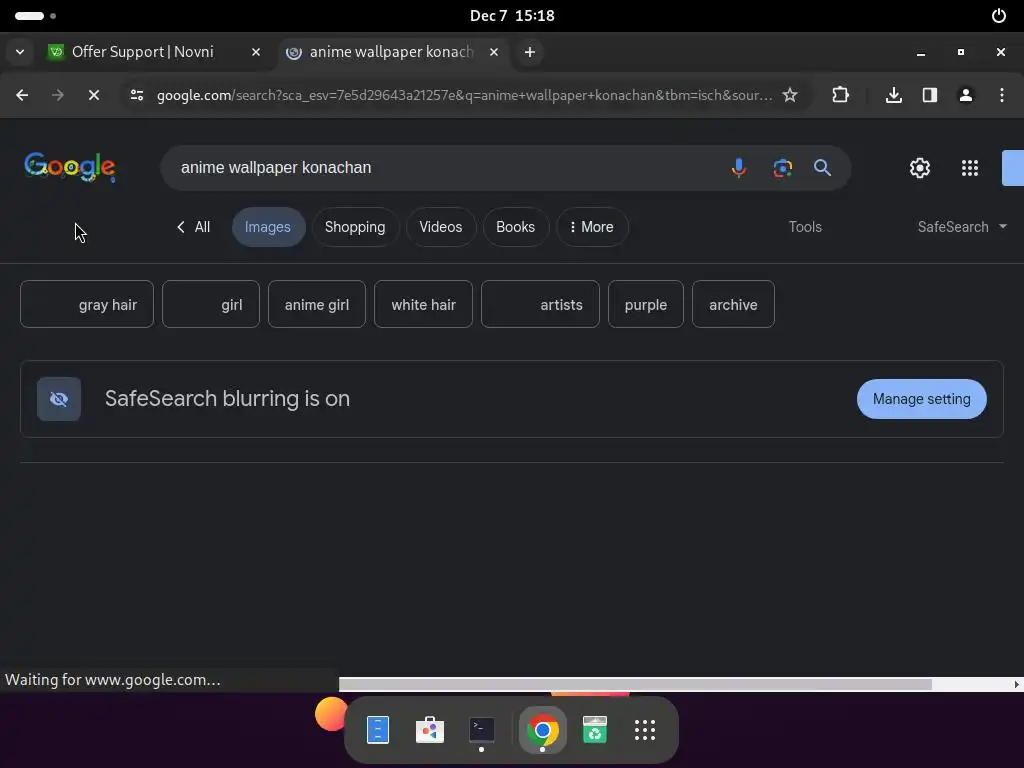This screenshot has width=1024, height=768.
Task: Click the Manage setting button
Action: (921, 399)
